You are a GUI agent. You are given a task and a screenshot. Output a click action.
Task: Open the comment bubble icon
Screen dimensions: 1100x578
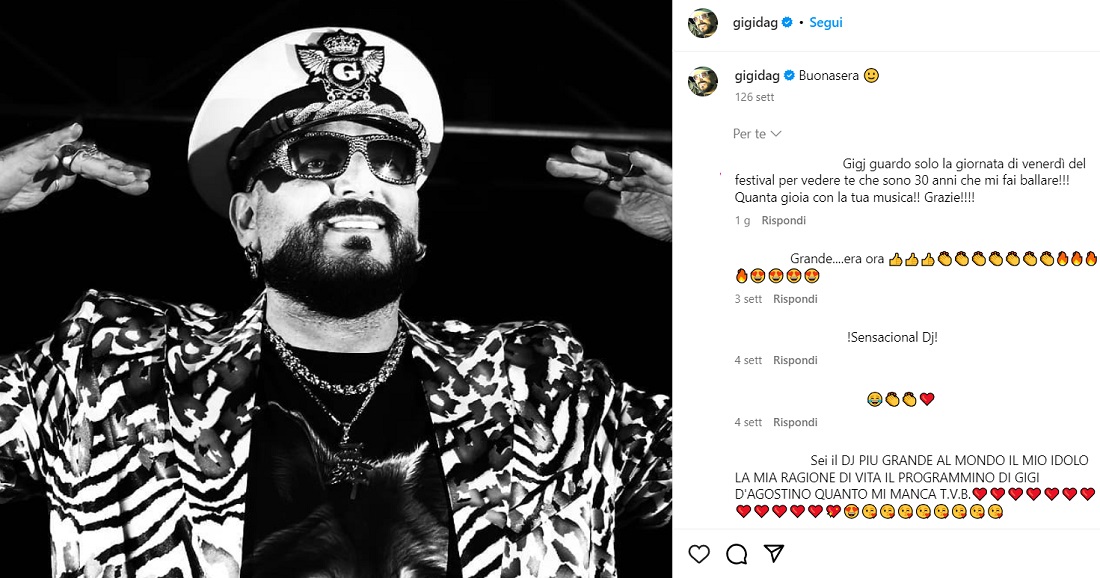tap(736, 554)
